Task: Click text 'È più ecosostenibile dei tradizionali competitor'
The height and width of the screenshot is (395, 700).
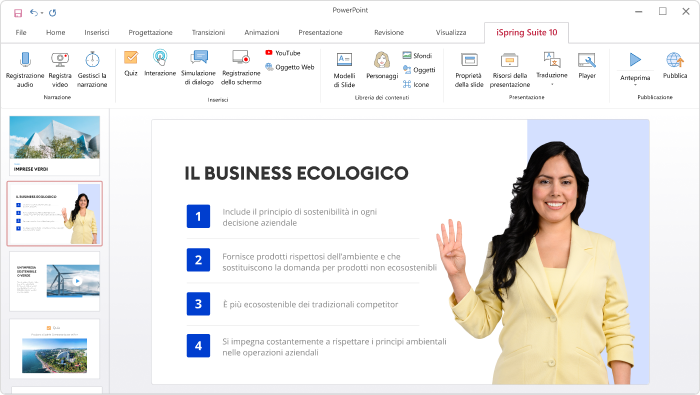Action: [x=310, y=304]
